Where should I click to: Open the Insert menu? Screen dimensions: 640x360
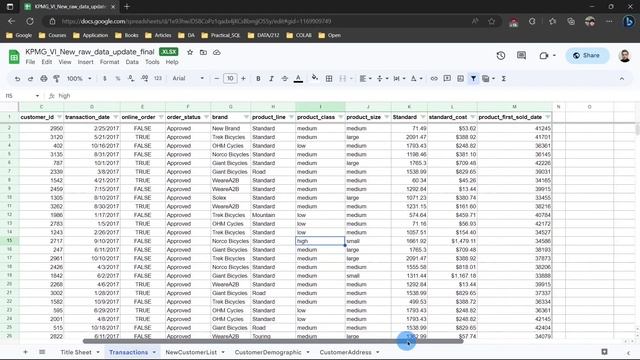coord(85,62)
